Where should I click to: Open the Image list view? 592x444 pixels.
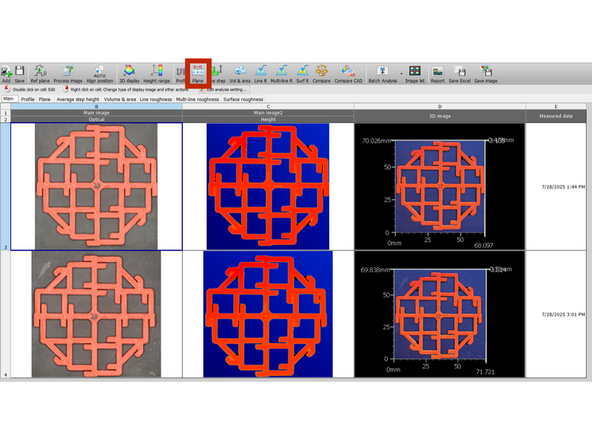tap(415, 74)
